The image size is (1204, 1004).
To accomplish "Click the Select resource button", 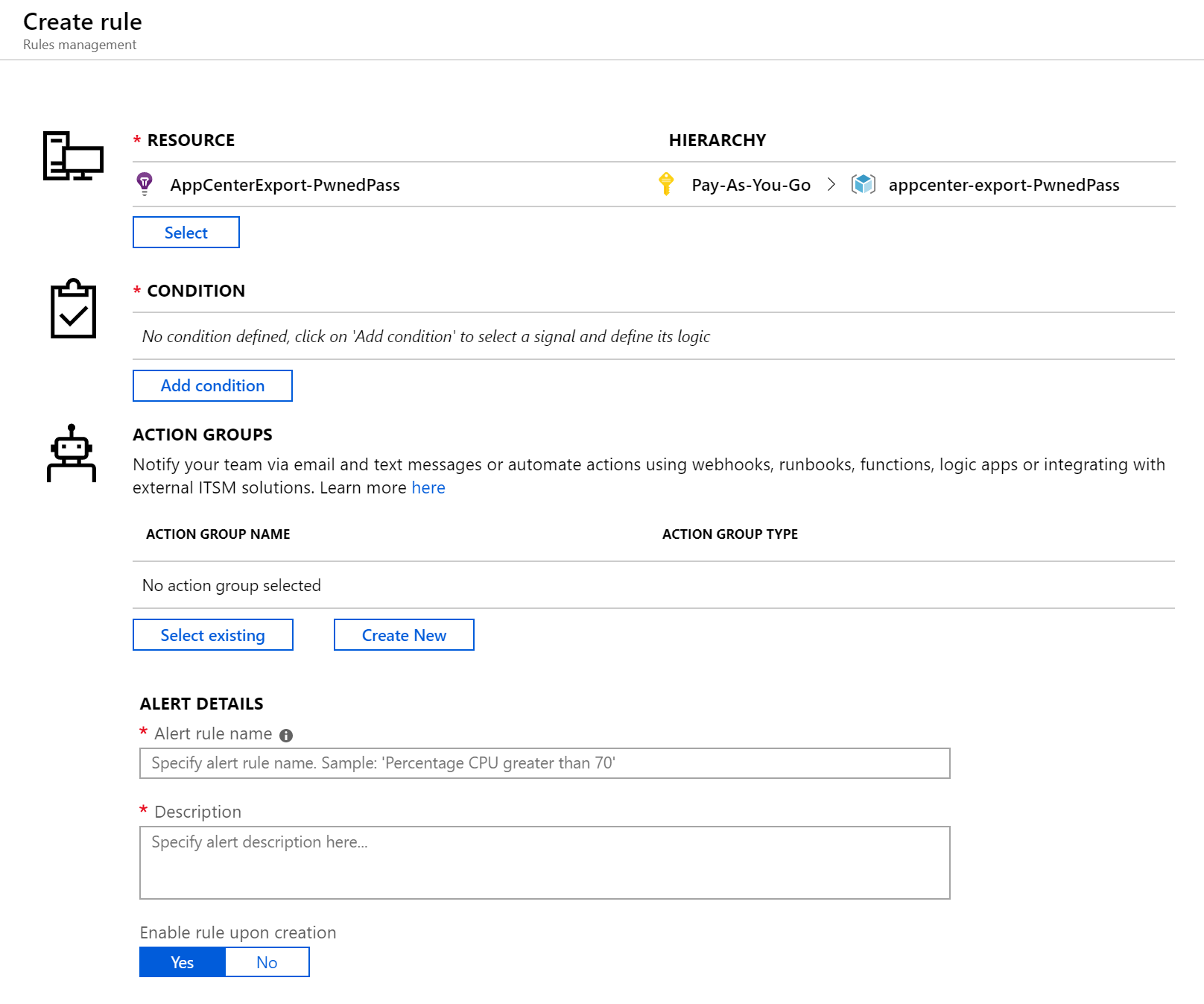I will [x=186, y=233].
